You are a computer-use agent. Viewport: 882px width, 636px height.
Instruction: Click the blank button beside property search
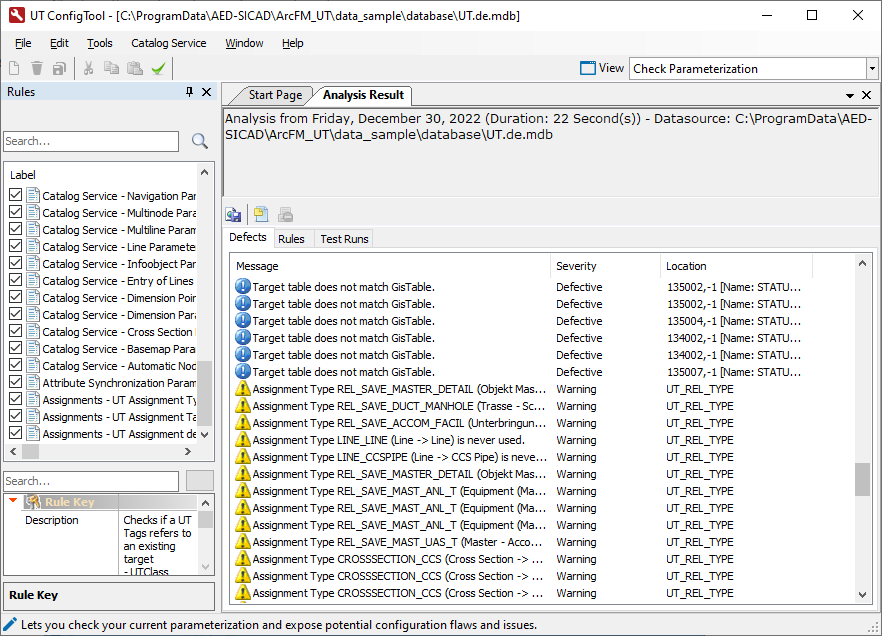point(200,481)
